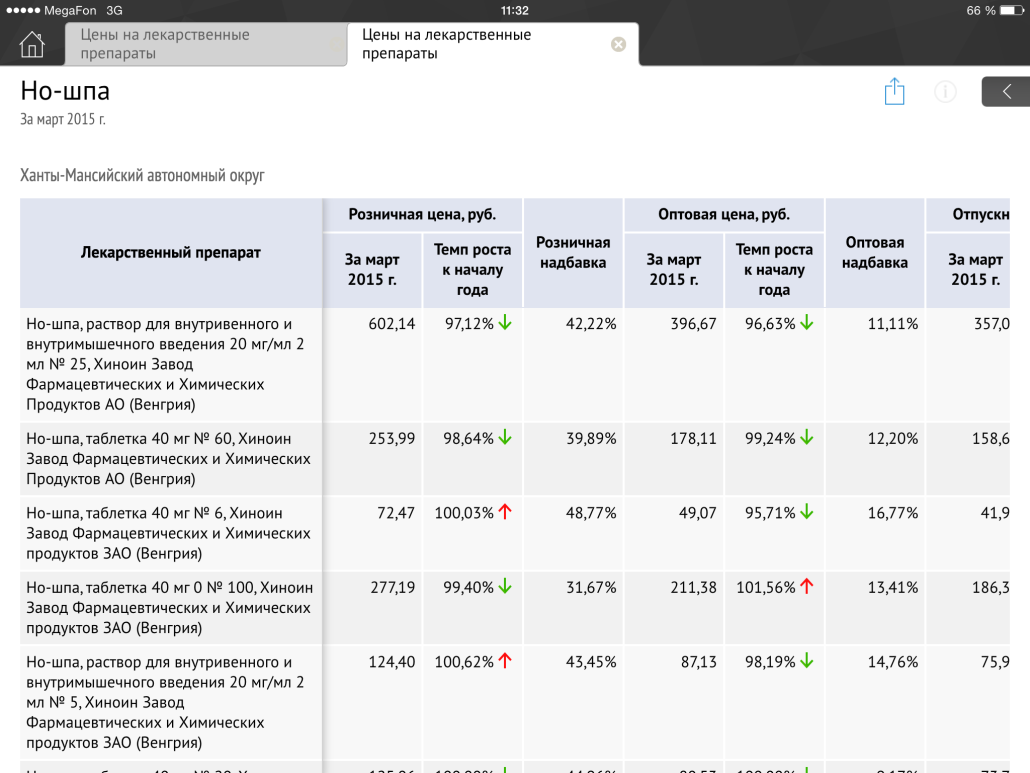Select the Но-шпа таблетка 40 мг № 60 row

pos(171,459)
